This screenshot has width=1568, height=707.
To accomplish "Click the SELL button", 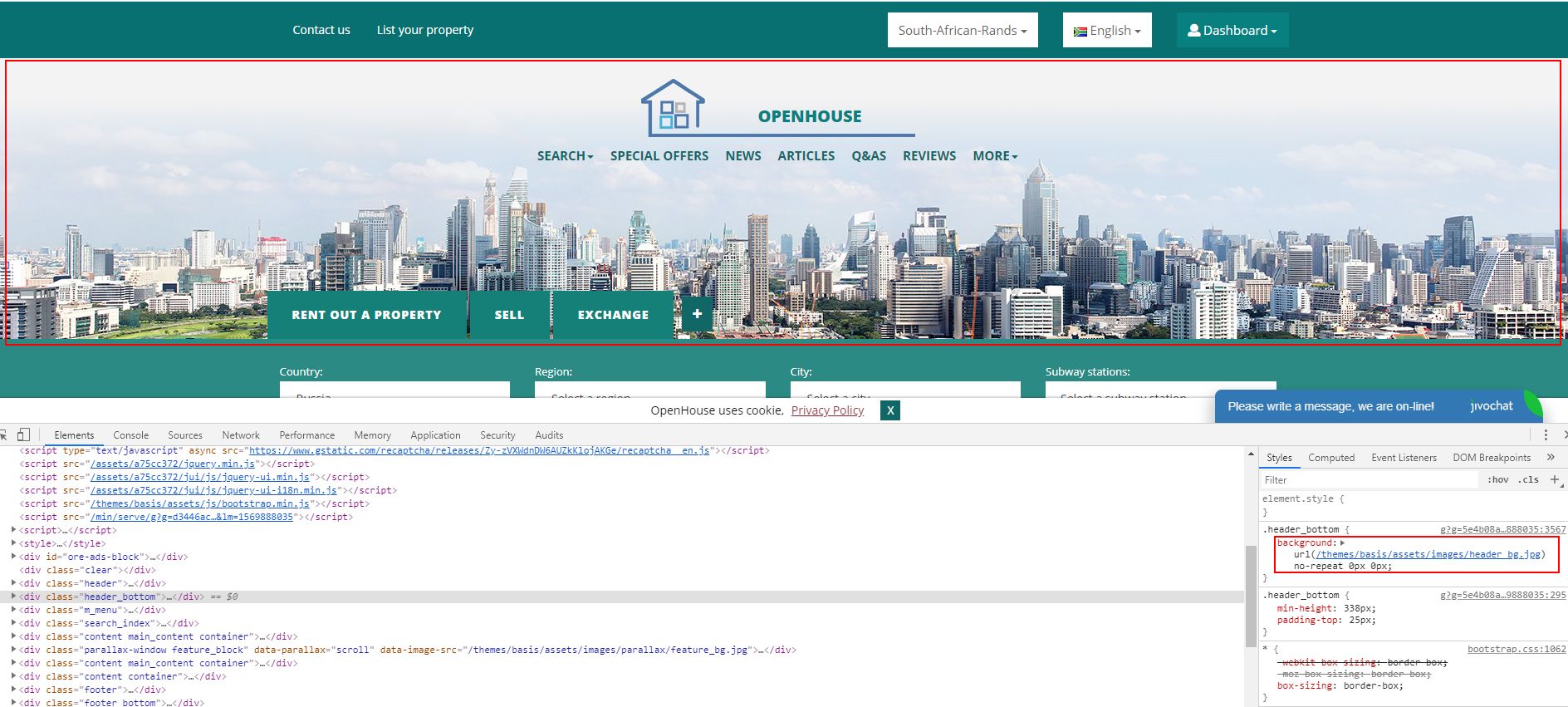I will 509,315.
